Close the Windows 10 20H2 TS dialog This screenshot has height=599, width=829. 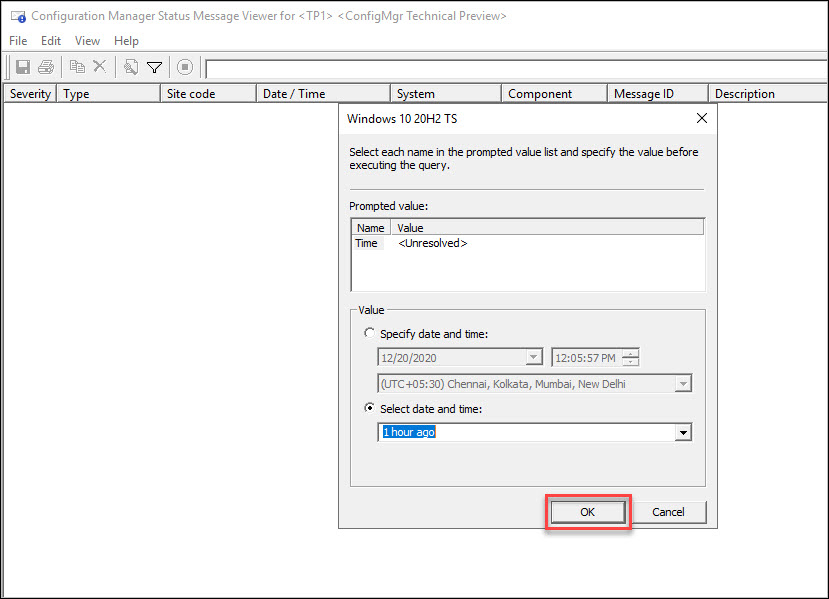point(702,118)
